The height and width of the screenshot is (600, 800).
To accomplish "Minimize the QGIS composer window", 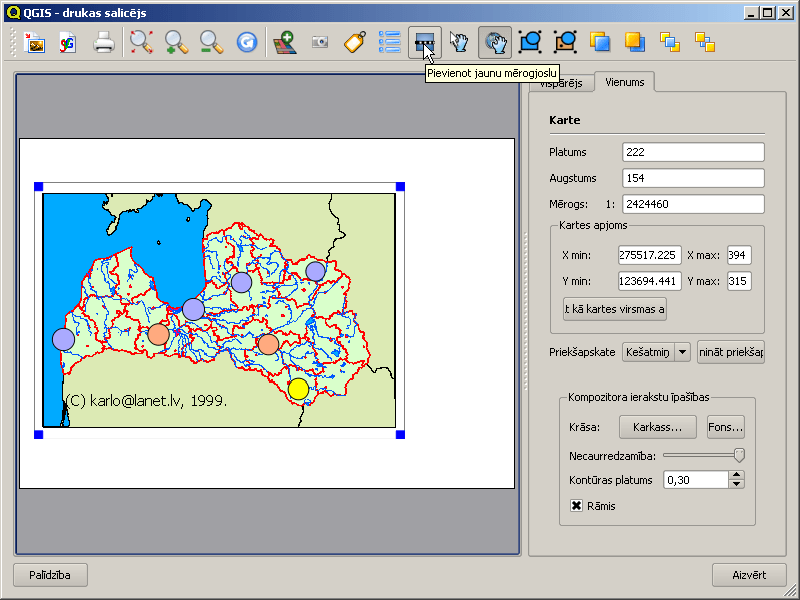I will pyautogui.click(x=751, y=13).
